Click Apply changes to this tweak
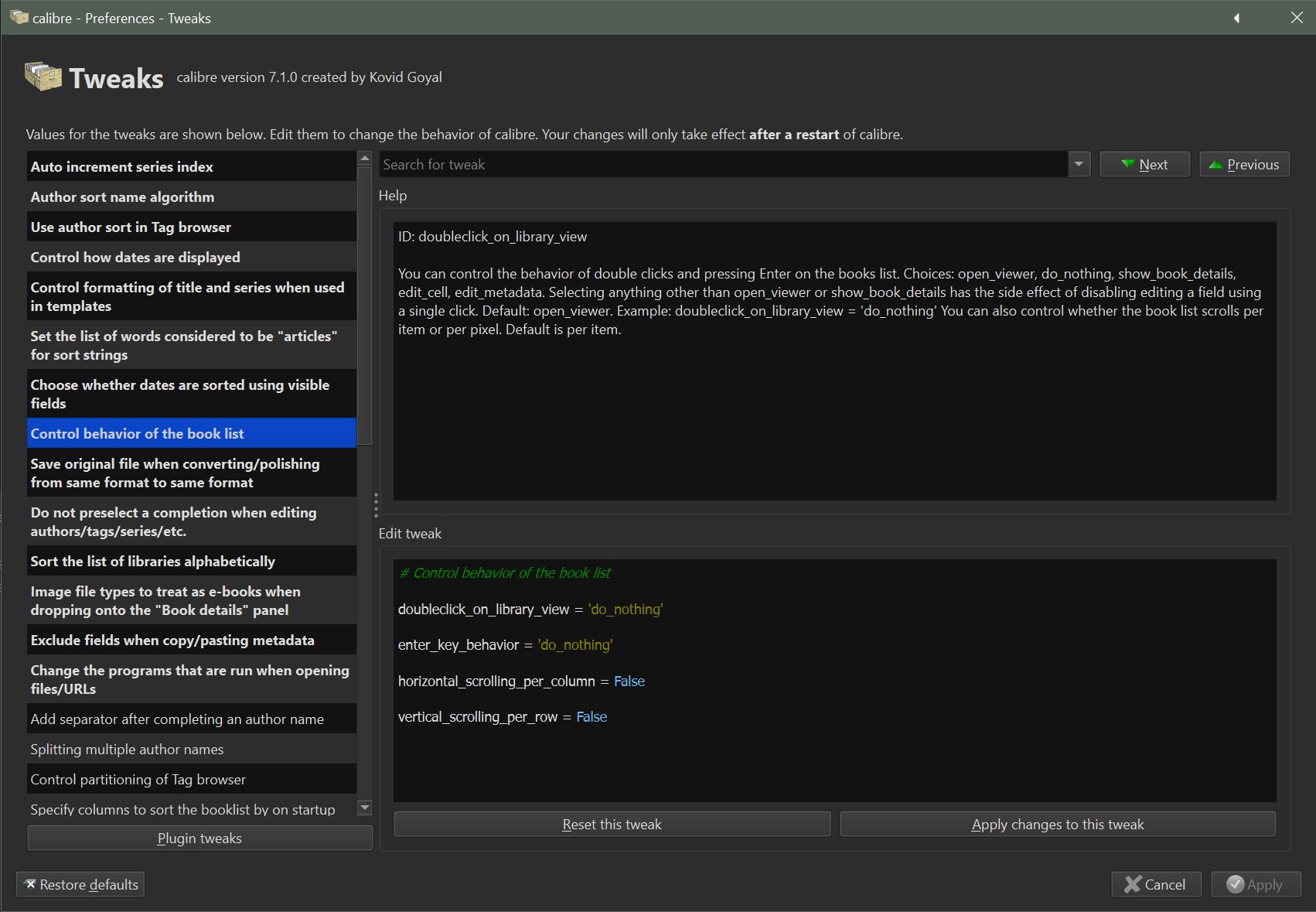The image size is (1316, 912). click(x=1058, y=824)
